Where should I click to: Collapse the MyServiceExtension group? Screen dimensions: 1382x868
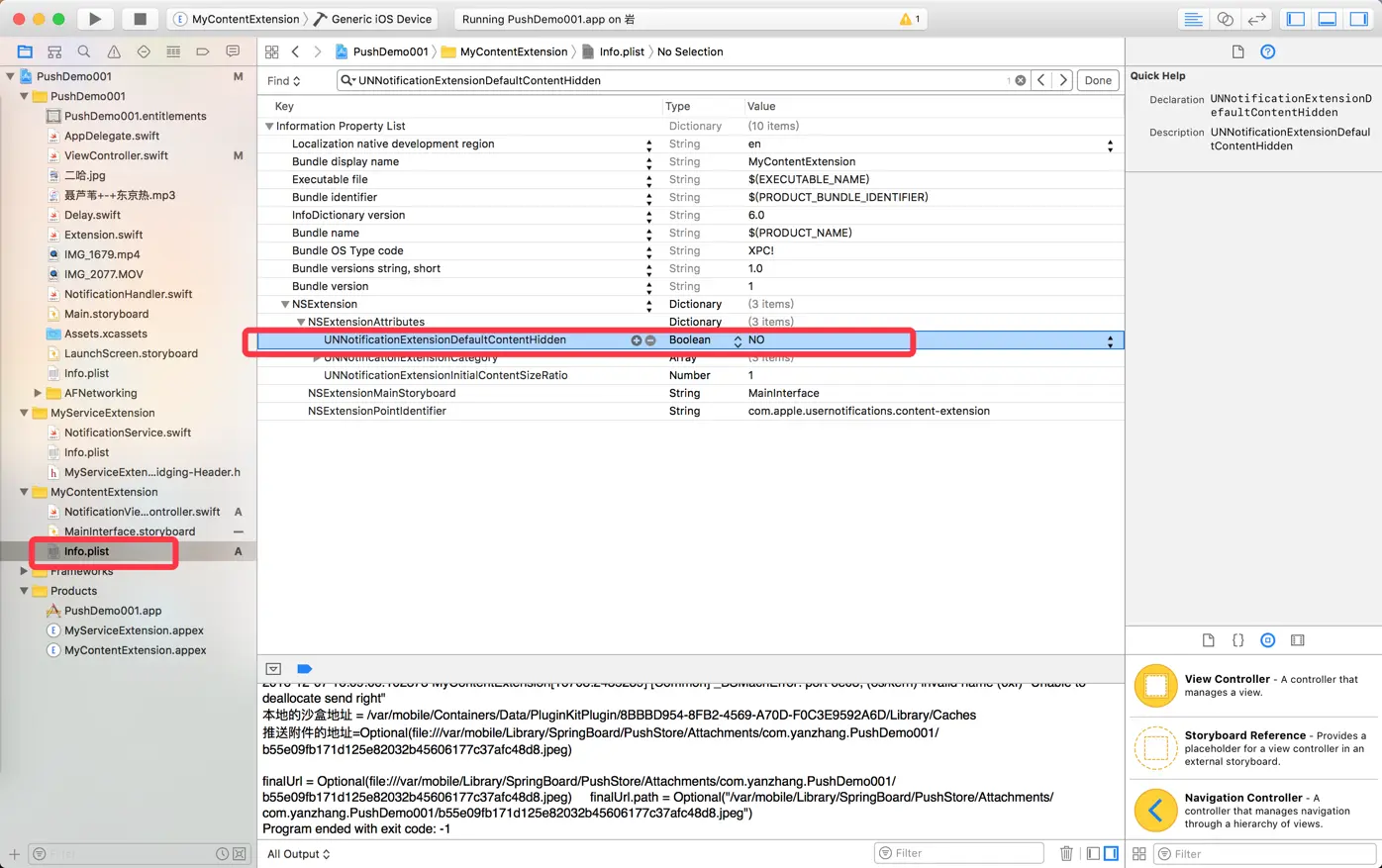pos(25,413)
